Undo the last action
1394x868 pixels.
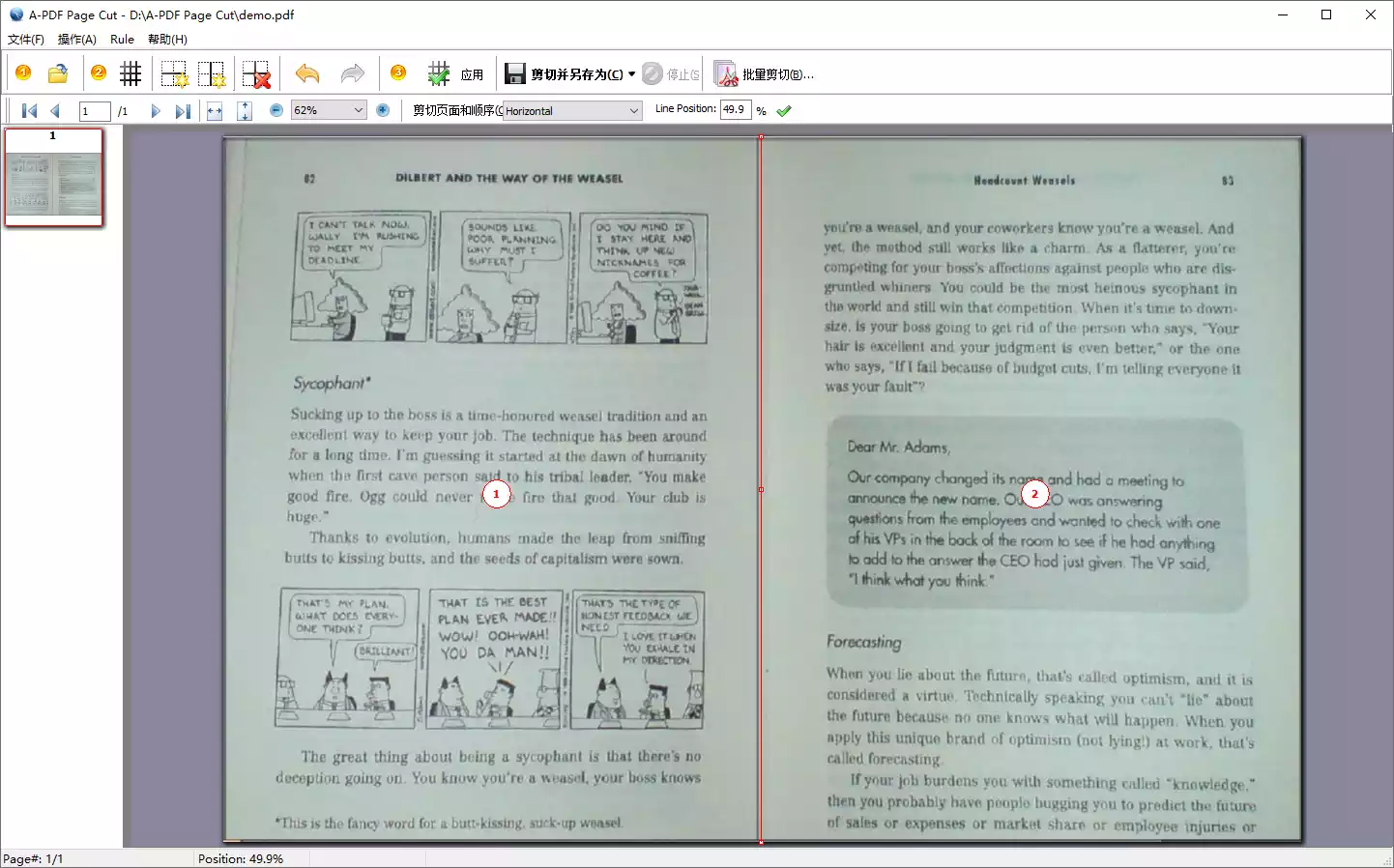[x=307, y=73]
